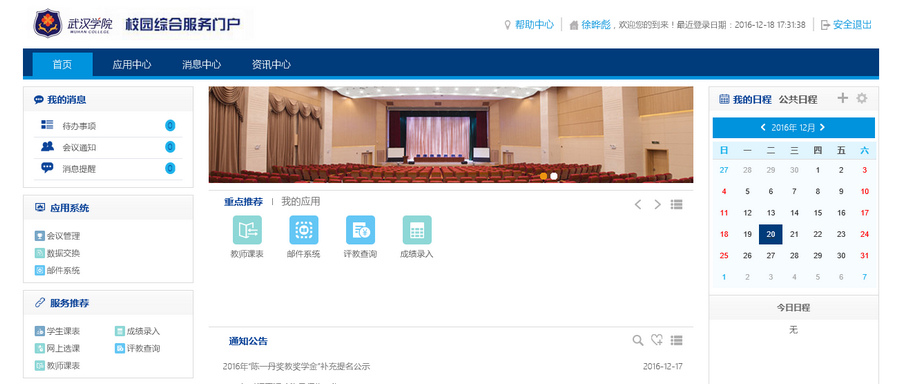Switch to 公共日程 tab
Screen dimensions: 900x384
click(798, 99)
